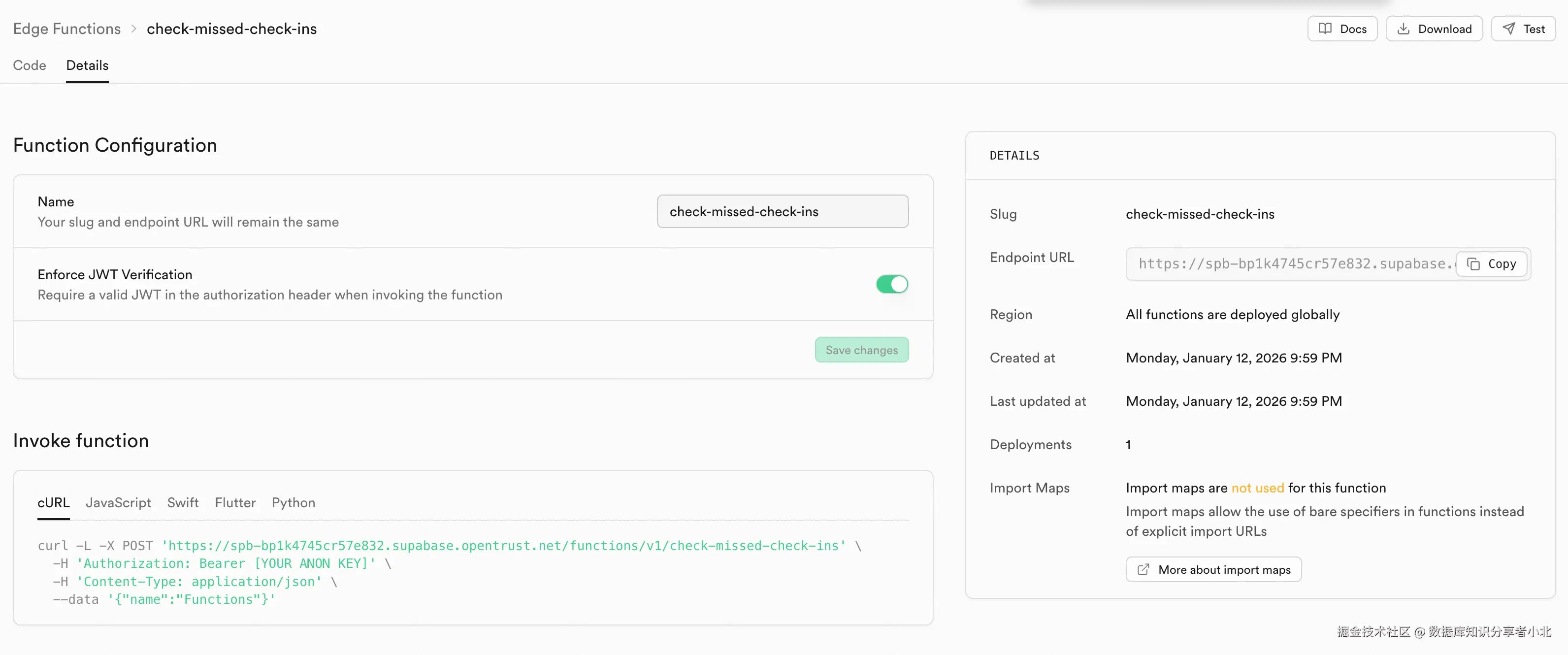Switch to JavaScript invoke example
Image resolution: width=1568 pixels, height=655 pixels.
tap(118, 502)
